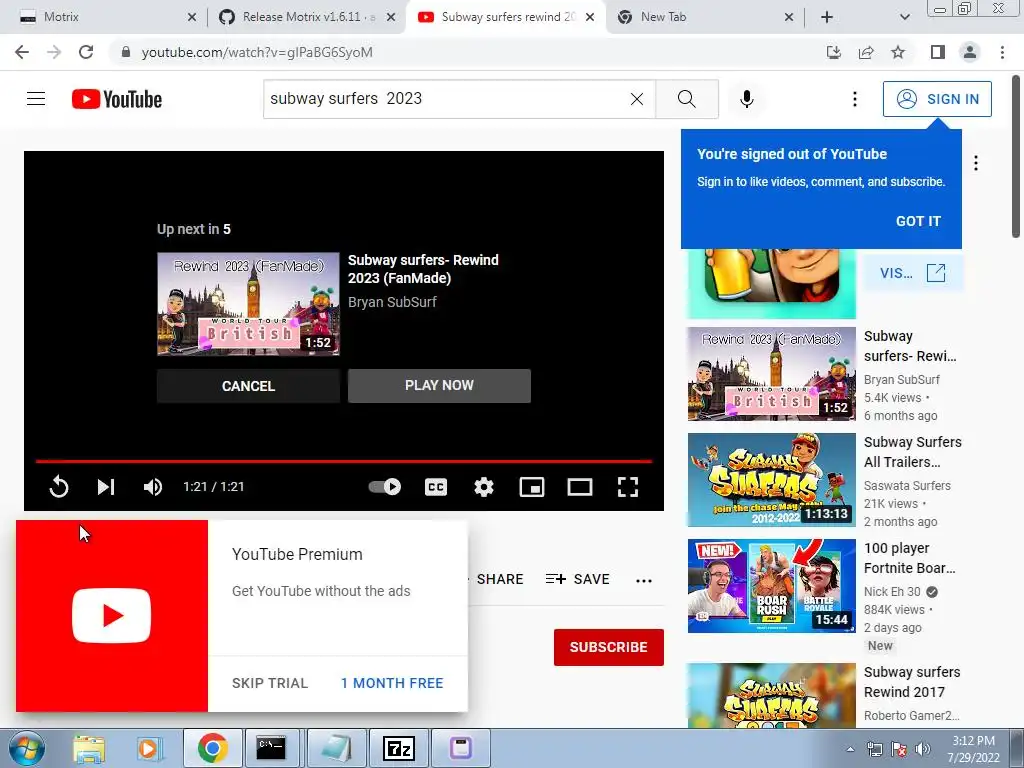Screen dimensions: 1024x768
Task: Open the YouTube hamburger guide menu
Action: 36,99
